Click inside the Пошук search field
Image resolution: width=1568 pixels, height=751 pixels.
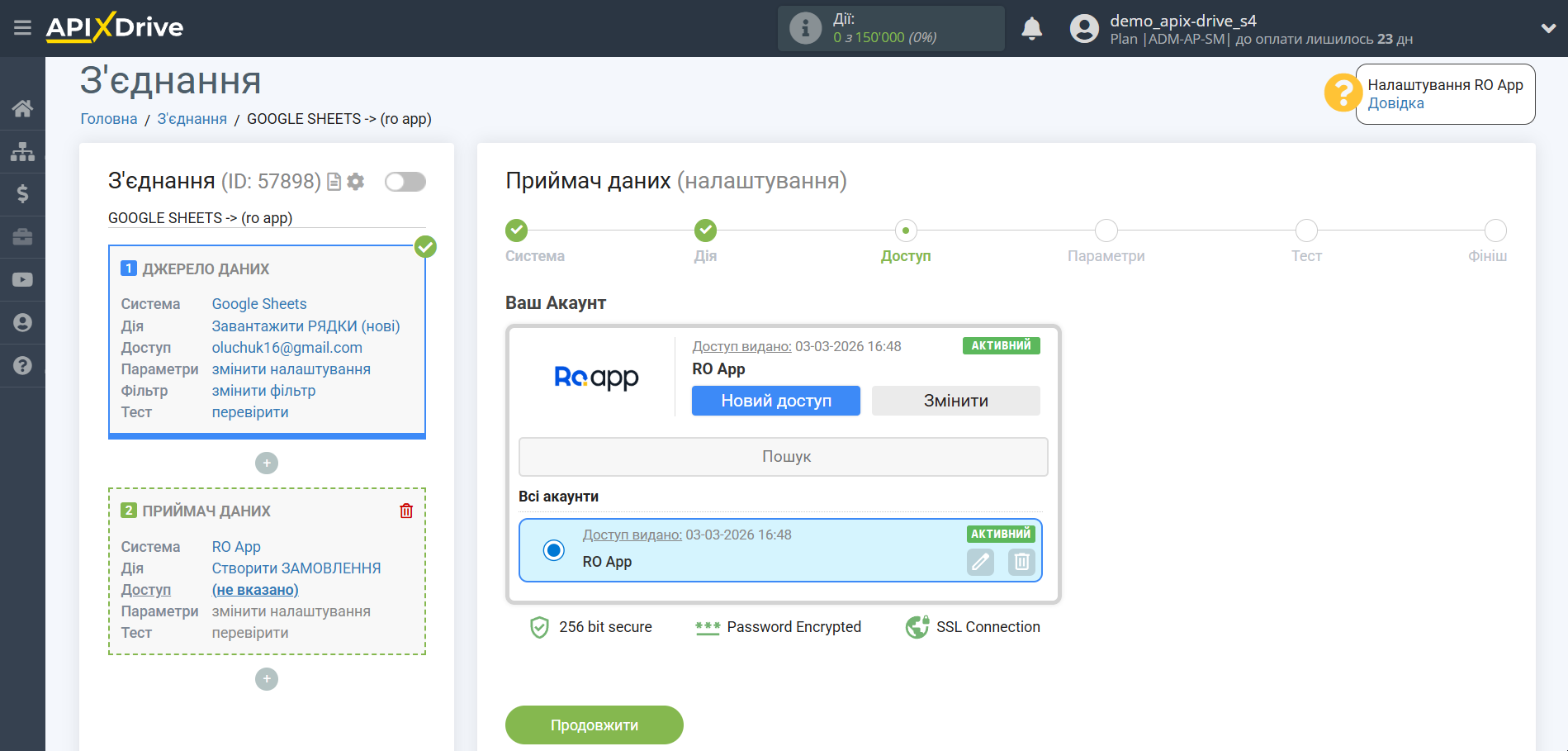click(782, 456)
